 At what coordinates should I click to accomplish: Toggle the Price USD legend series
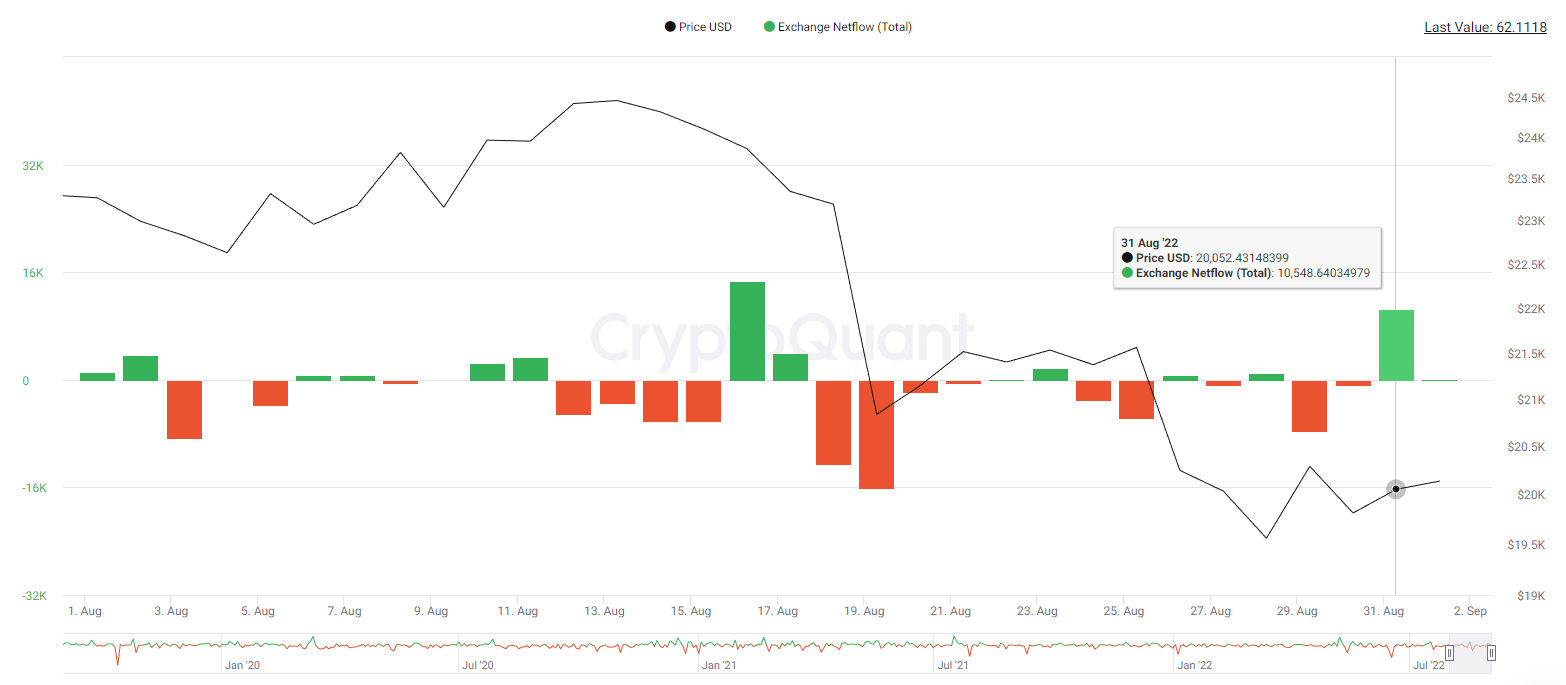[x=705, y=27]
